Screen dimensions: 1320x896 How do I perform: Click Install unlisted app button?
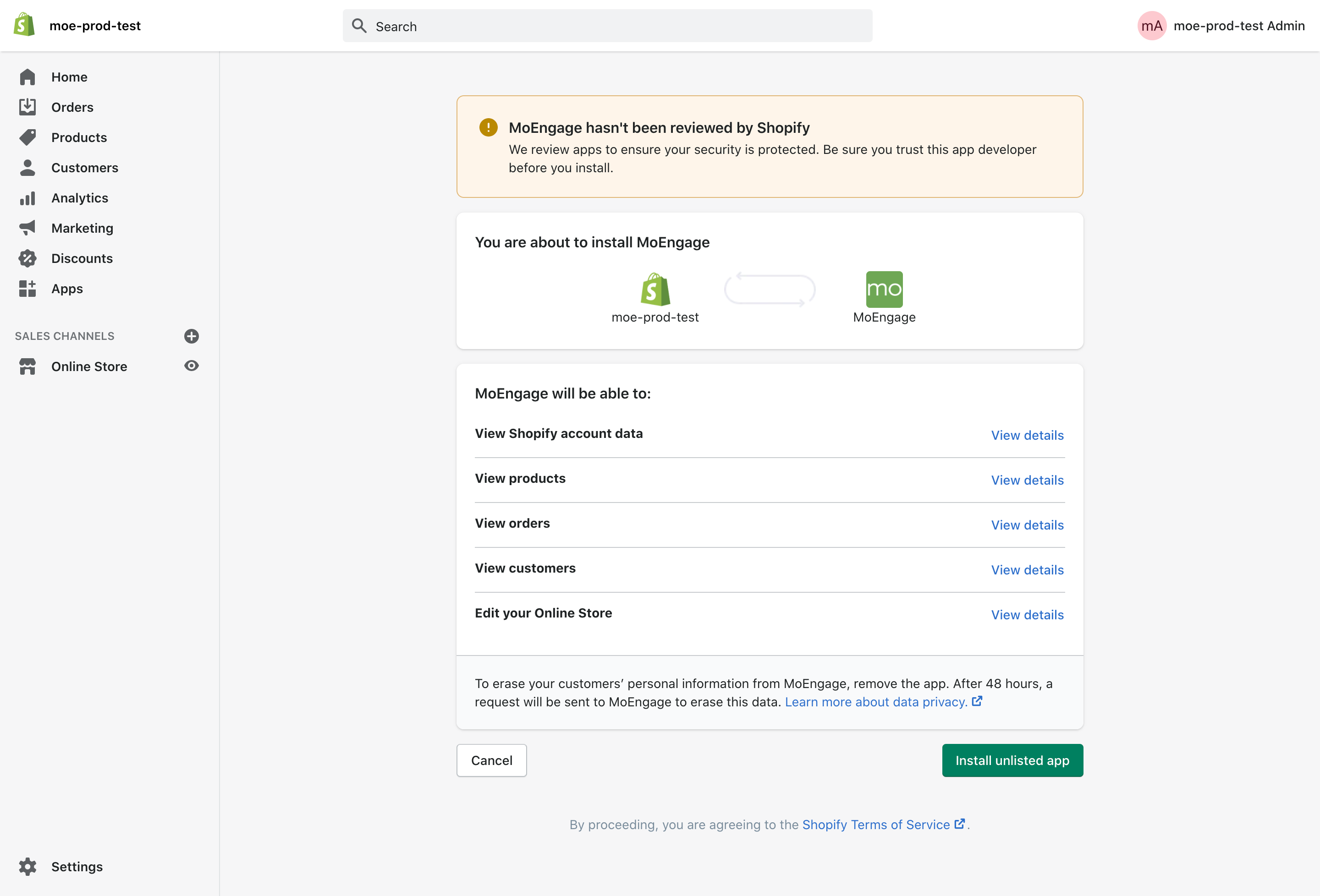1012,760
